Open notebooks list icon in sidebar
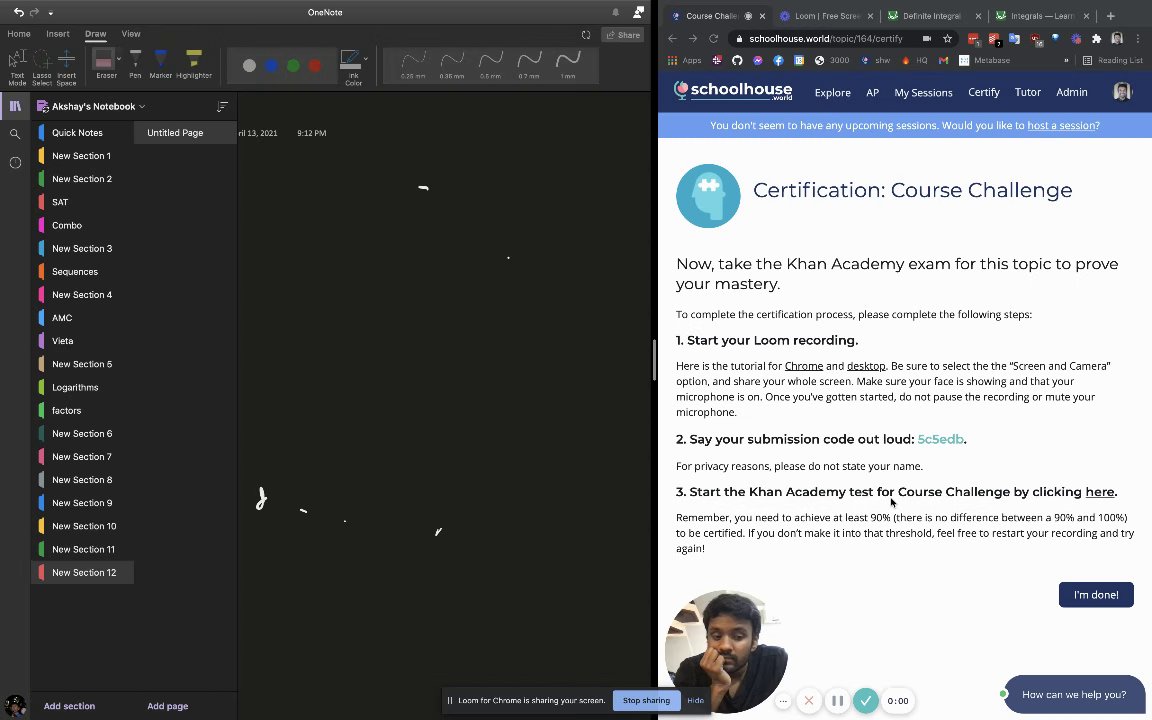Image resolution: width=1152 pixels, height=720 pixels. pyautogui.click(x=15, y=106)
